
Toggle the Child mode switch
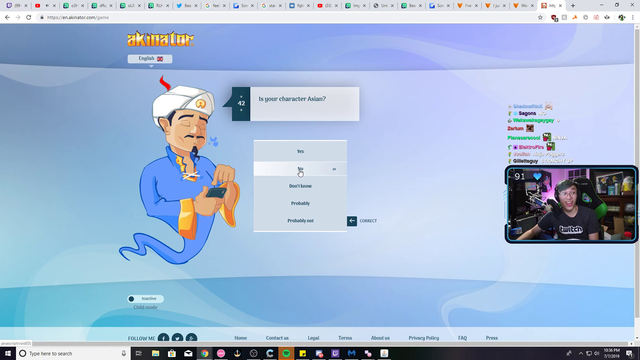145,299
